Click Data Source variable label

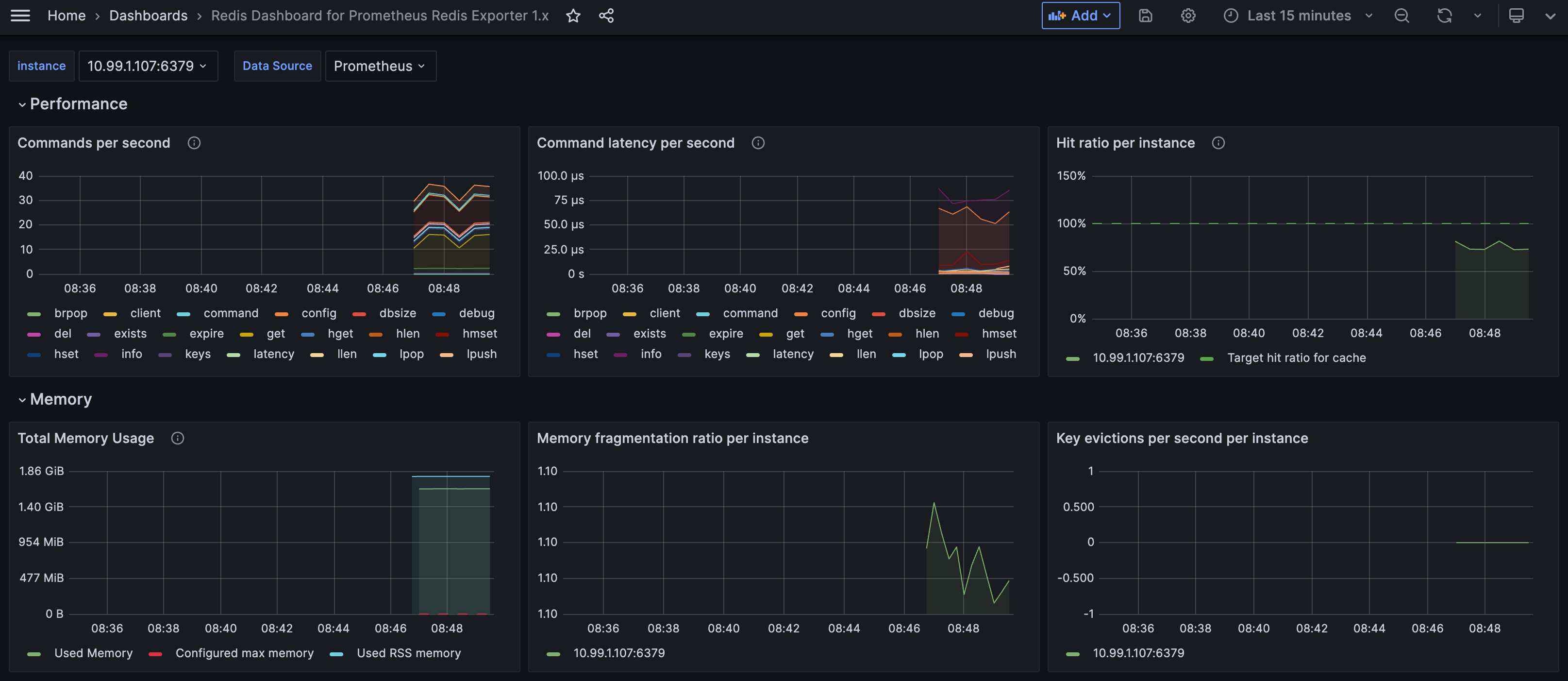(277, 66)
